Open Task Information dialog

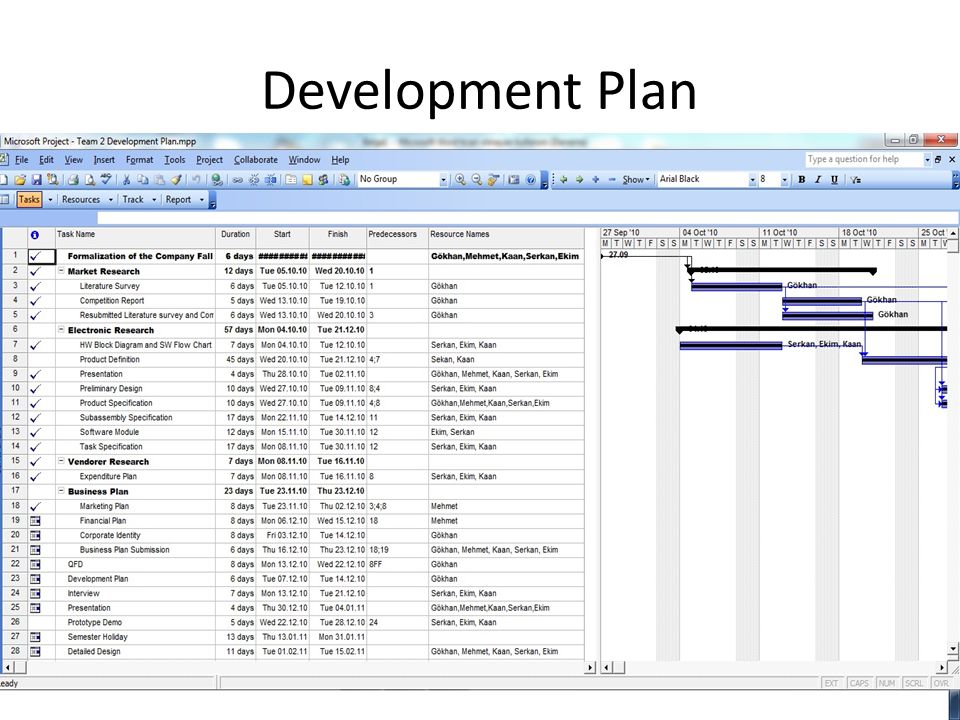coord(291,179)
